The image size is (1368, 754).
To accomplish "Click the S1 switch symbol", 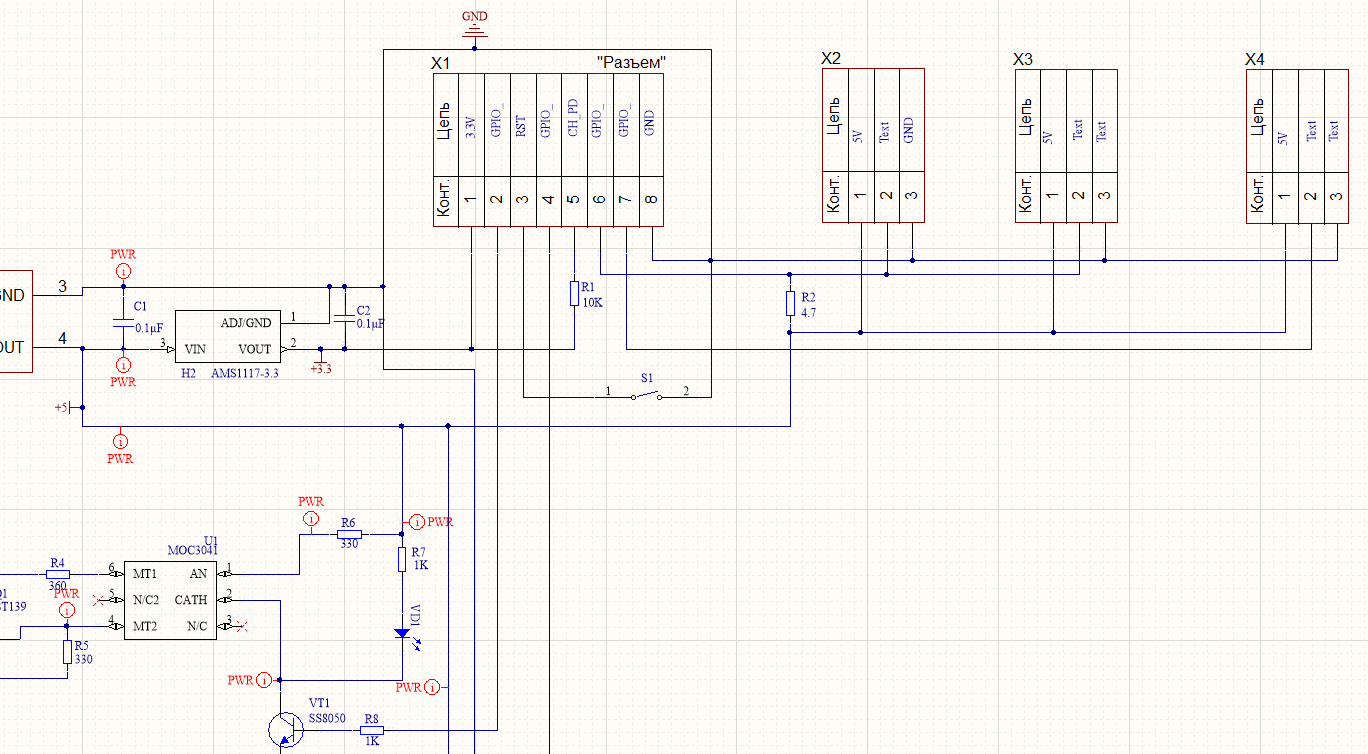I will 645,396.
